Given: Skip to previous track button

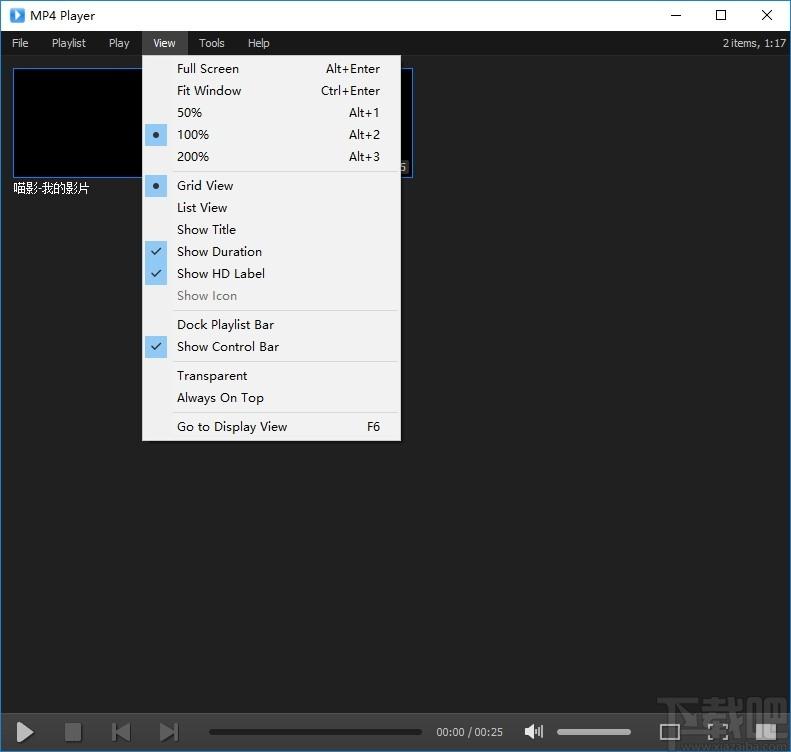Looking at the screenshot, I should [121, 732].
